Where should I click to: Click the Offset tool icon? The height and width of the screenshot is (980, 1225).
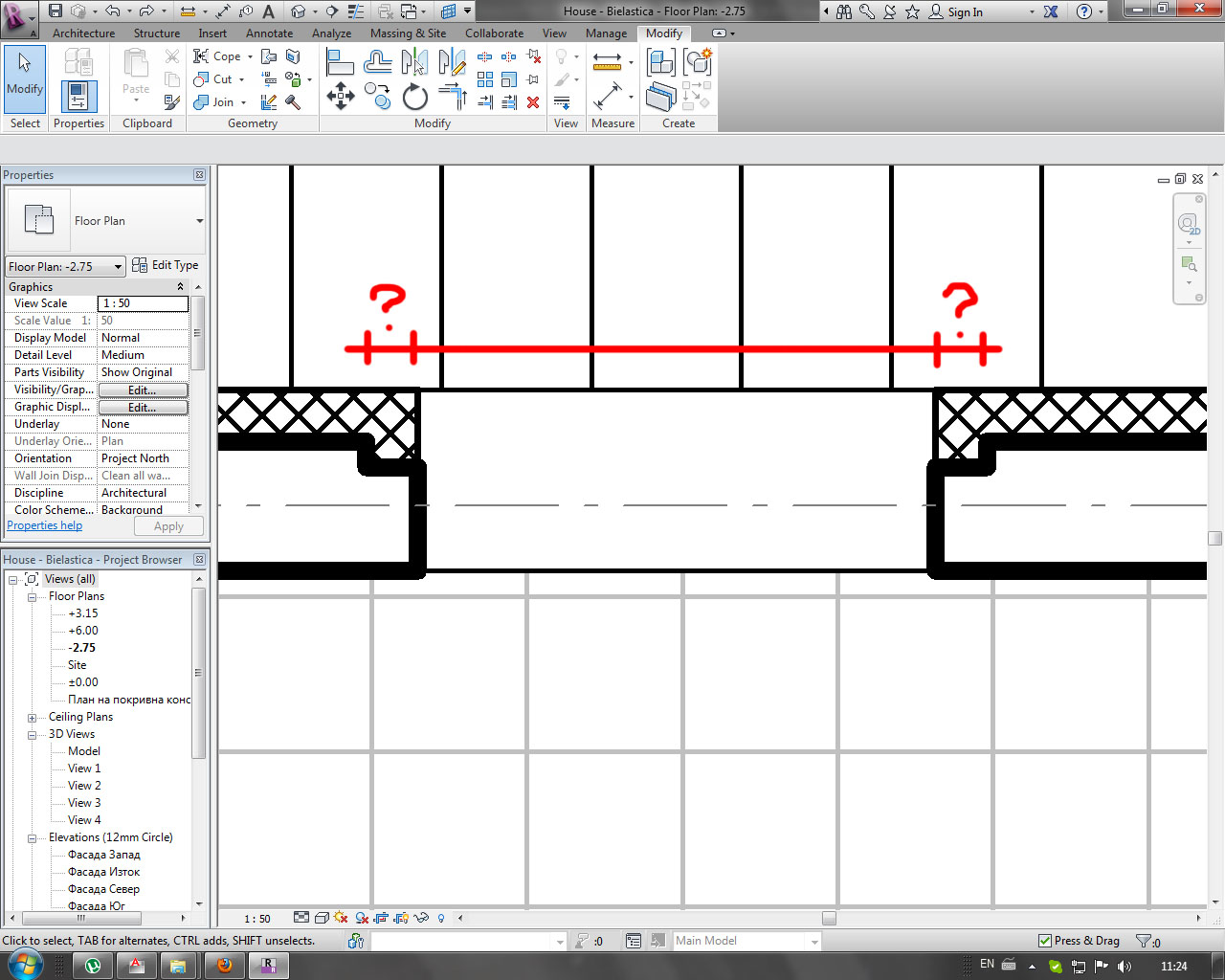[377, 63]
